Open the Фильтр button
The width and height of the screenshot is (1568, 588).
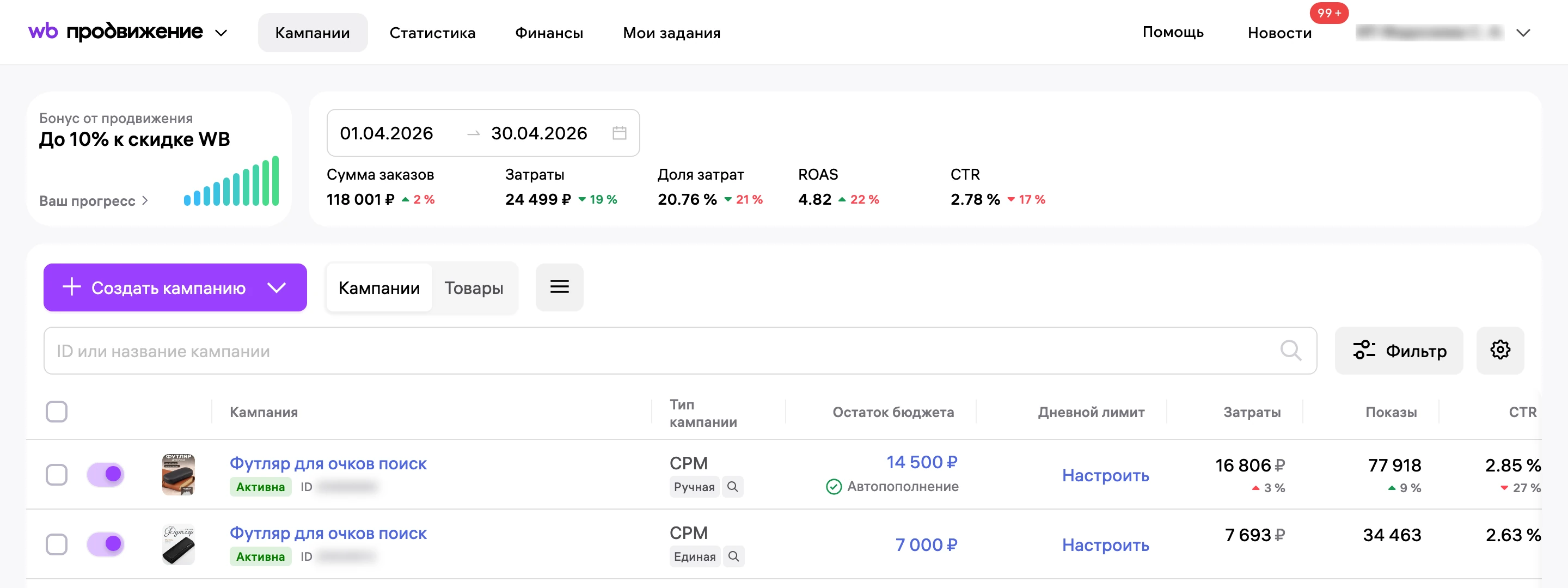tap(1399, 351)
